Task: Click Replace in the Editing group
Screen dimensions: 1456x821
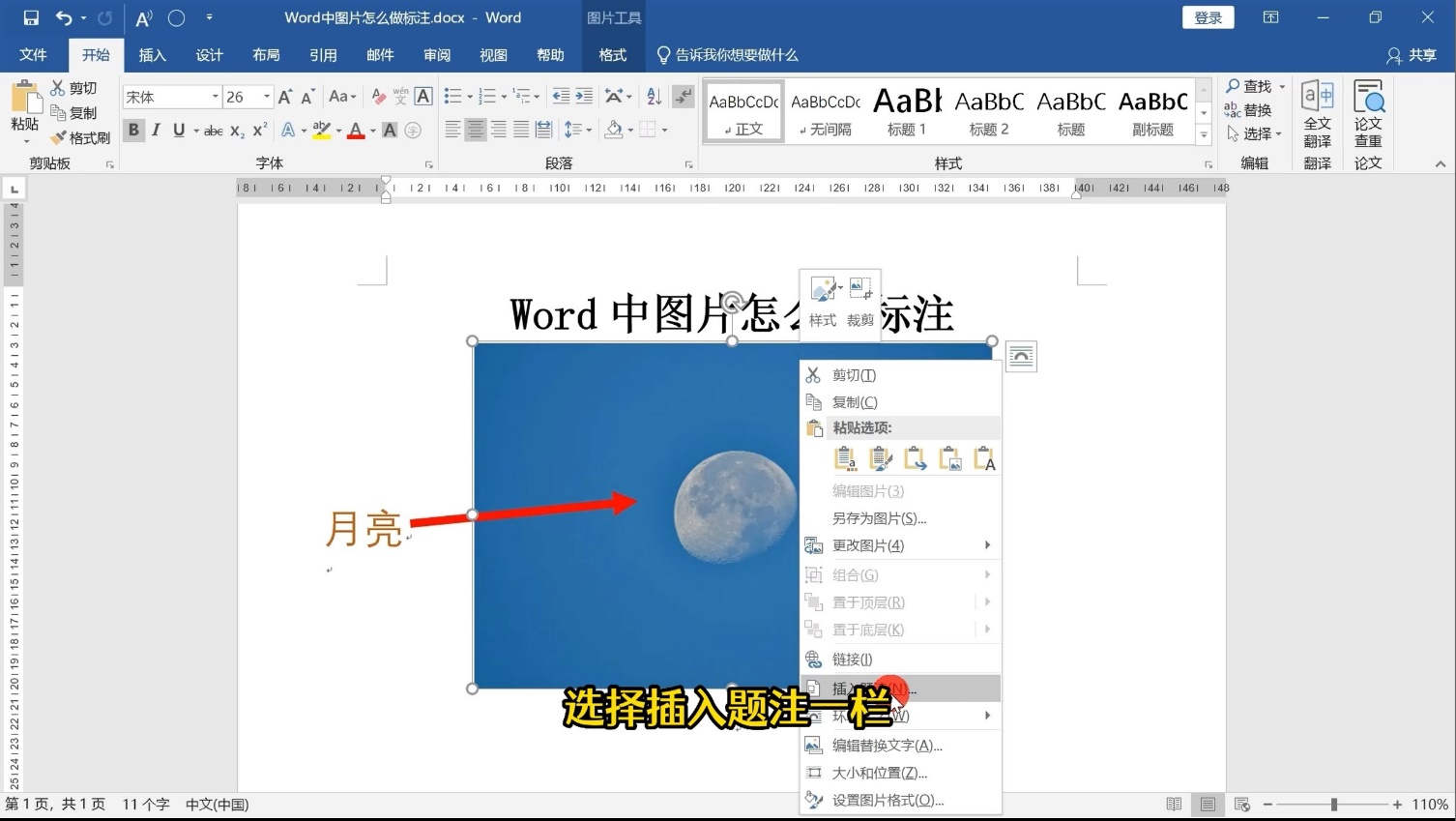Action: 1248,110
